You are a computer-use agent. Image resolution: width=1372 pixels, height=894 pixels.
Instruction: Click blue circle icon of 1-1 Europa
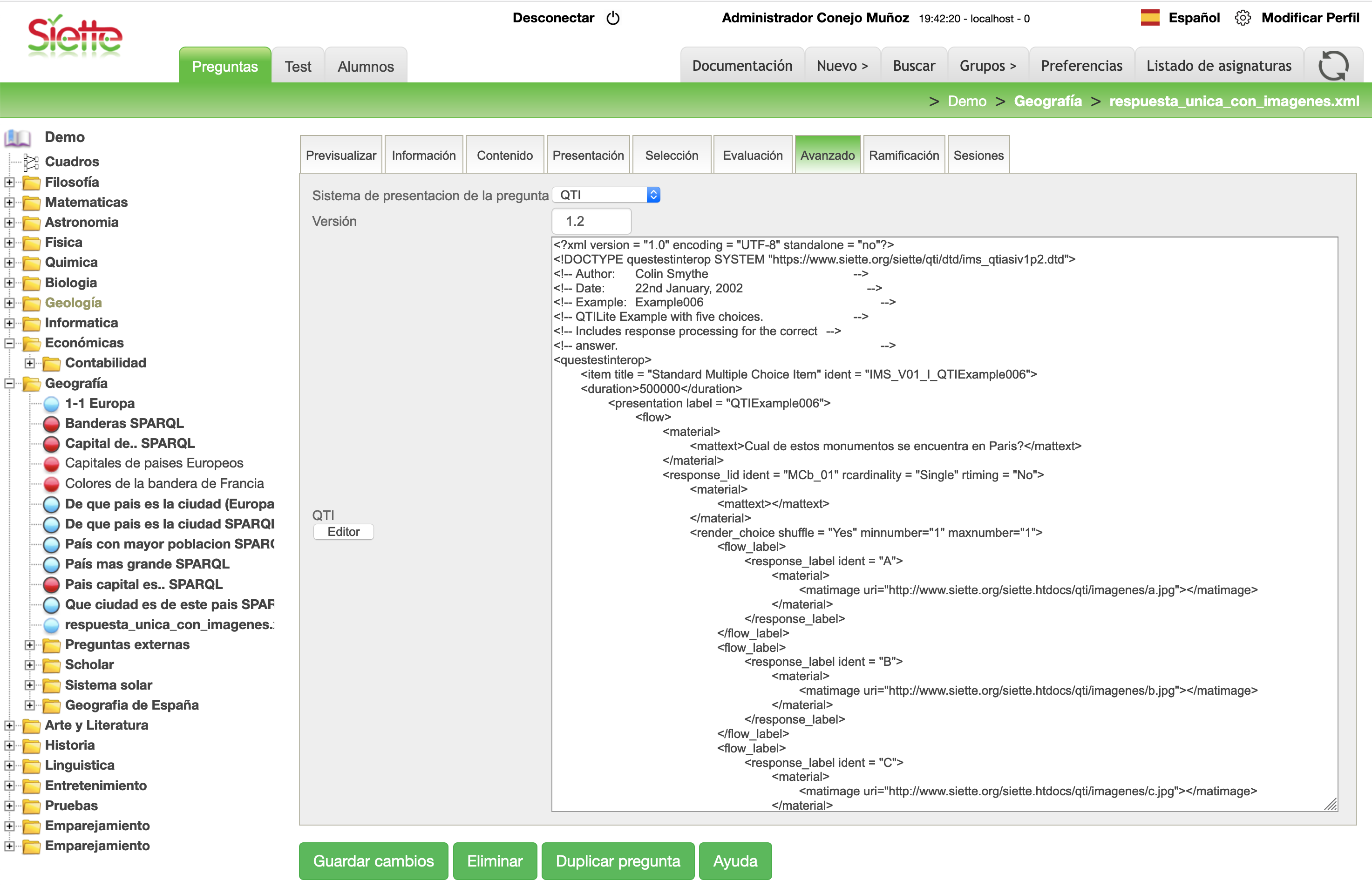point(51,404)
